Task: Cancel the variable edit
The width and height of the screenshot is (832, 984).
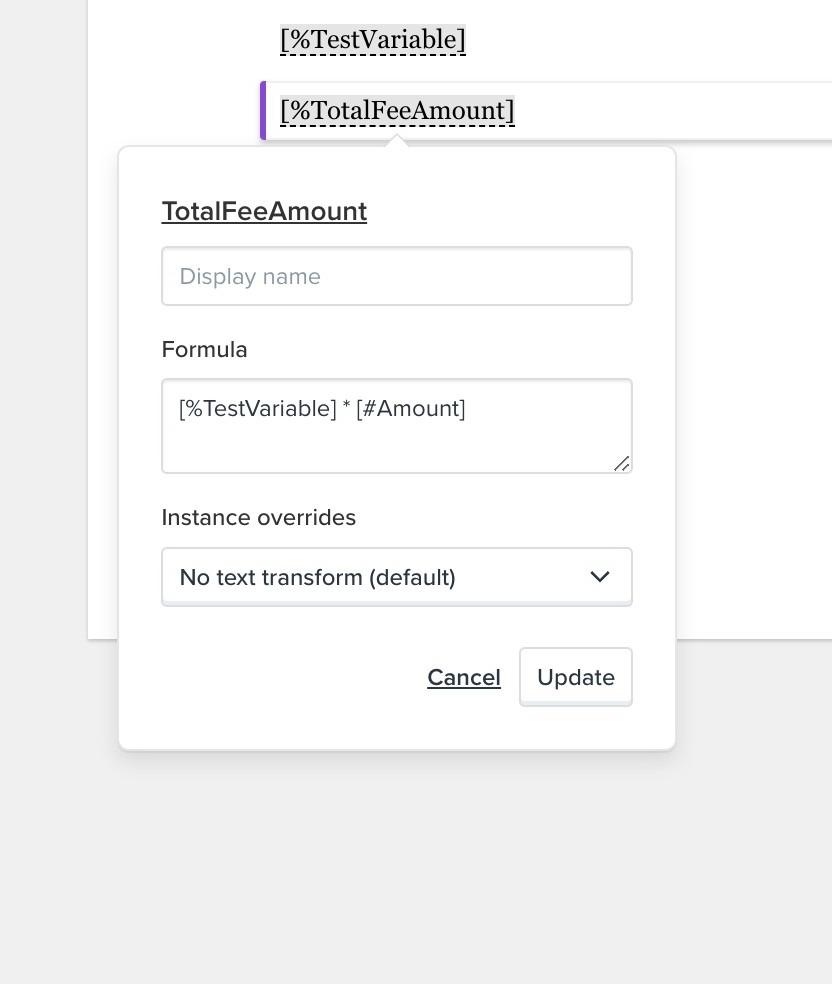Action: [x=464, y=677]
